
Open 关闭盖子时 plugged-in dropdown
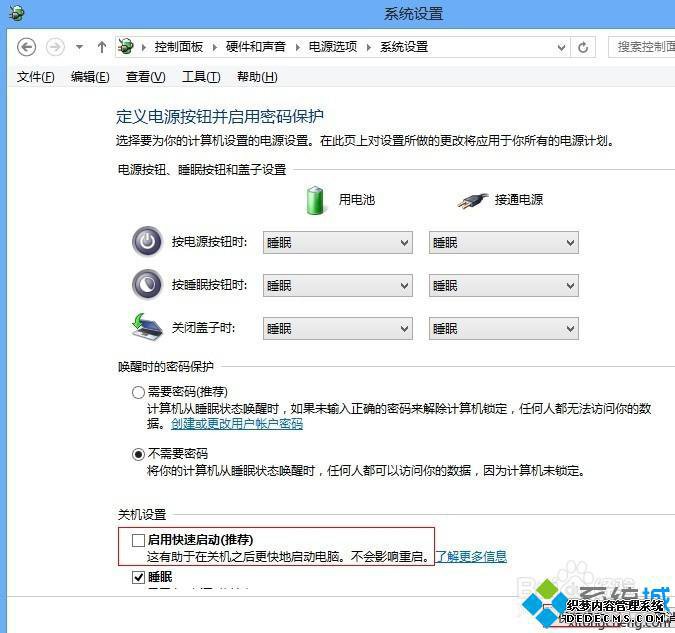coord(504,329)
